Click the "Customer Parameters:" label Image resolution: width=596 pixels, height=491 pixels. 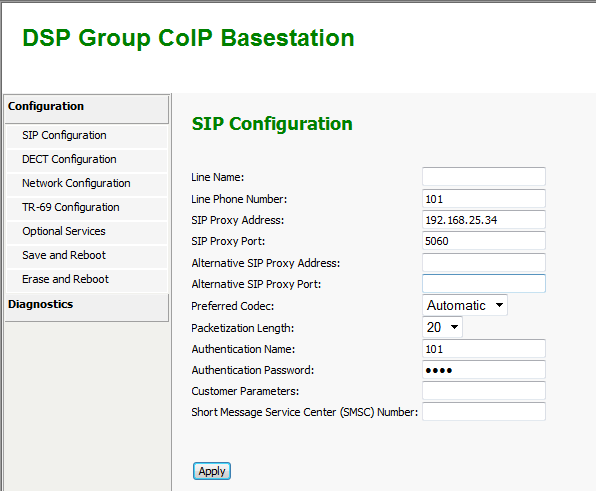pos(245,391)
